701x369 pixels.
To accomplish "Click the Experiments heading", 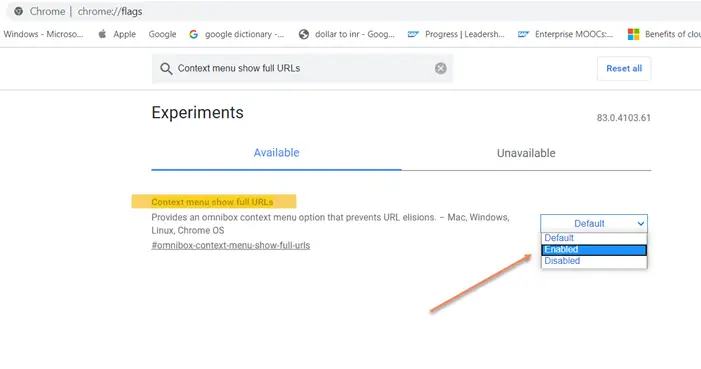I will point(198,113).
